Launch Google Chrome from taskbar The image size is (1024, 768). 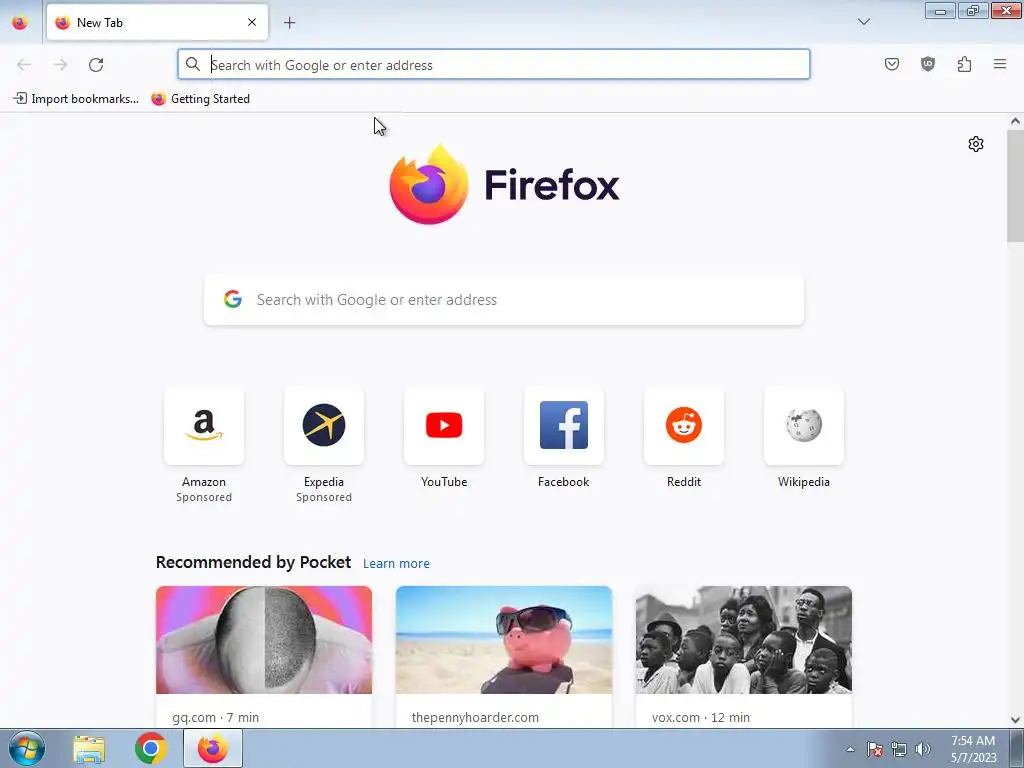151,748
